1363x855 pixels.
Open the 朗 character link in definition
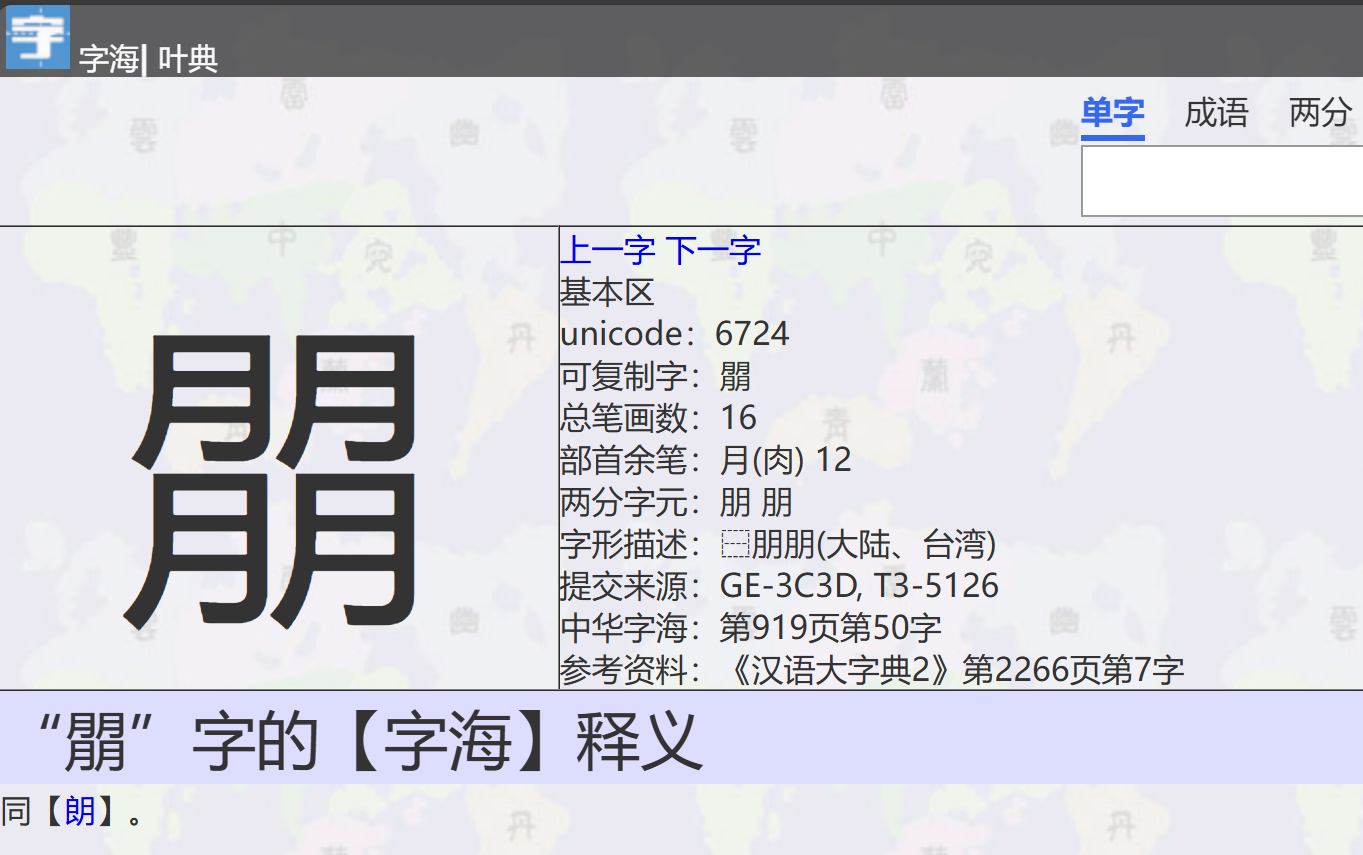[80, 811]
